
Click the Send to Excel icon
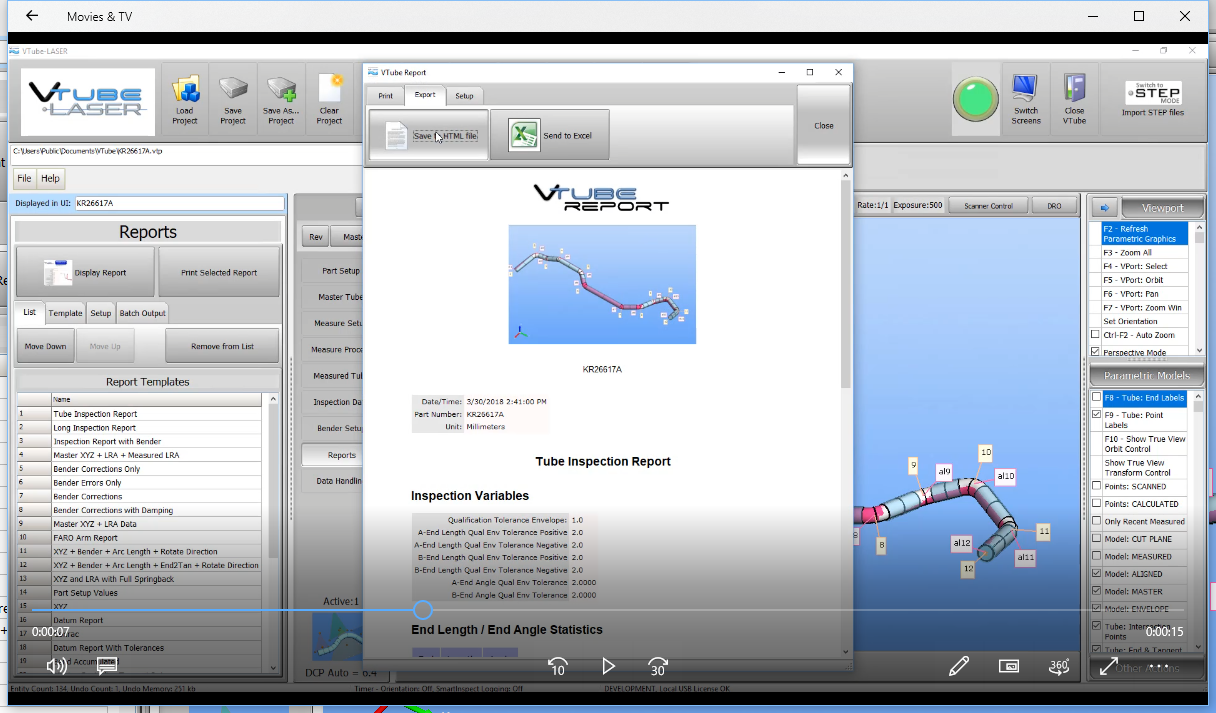(523, 135)
